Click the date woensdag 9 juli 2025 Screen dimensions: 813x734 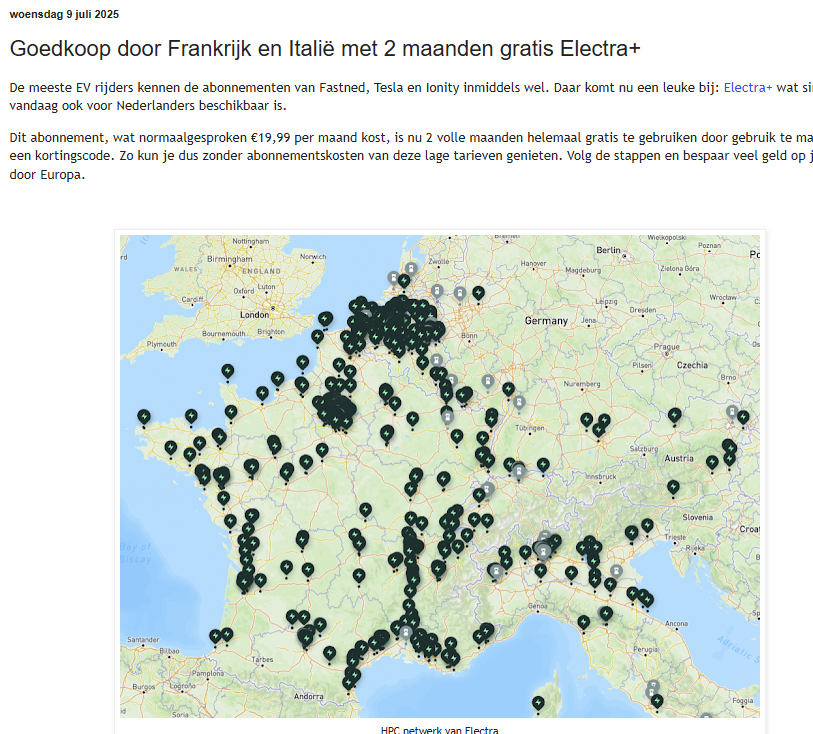coord(64,15)
